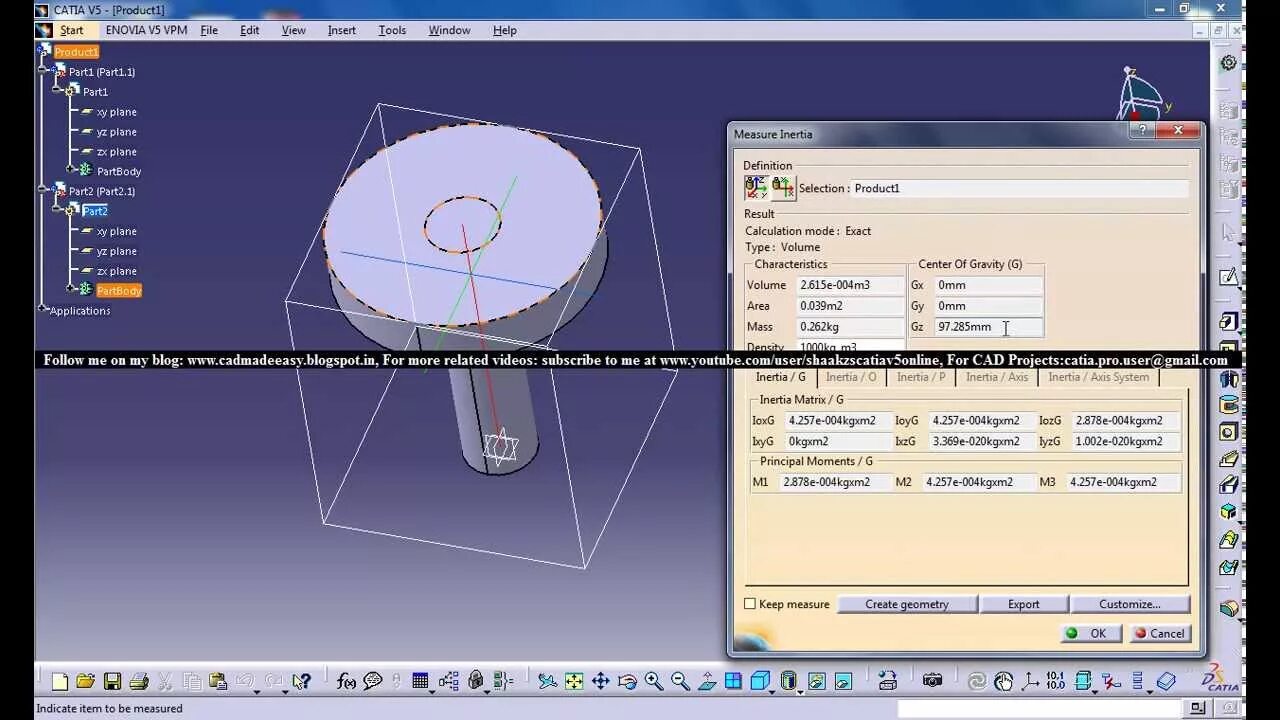Click the compass in the view corner
This screenshot has height=720, width=1280.
[1142, 97]
